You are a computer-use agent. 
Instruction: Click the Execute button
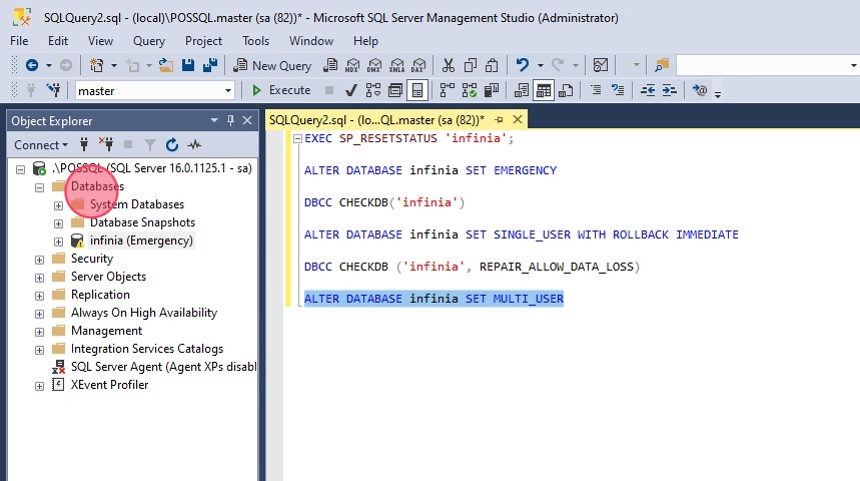coord(281,90)
